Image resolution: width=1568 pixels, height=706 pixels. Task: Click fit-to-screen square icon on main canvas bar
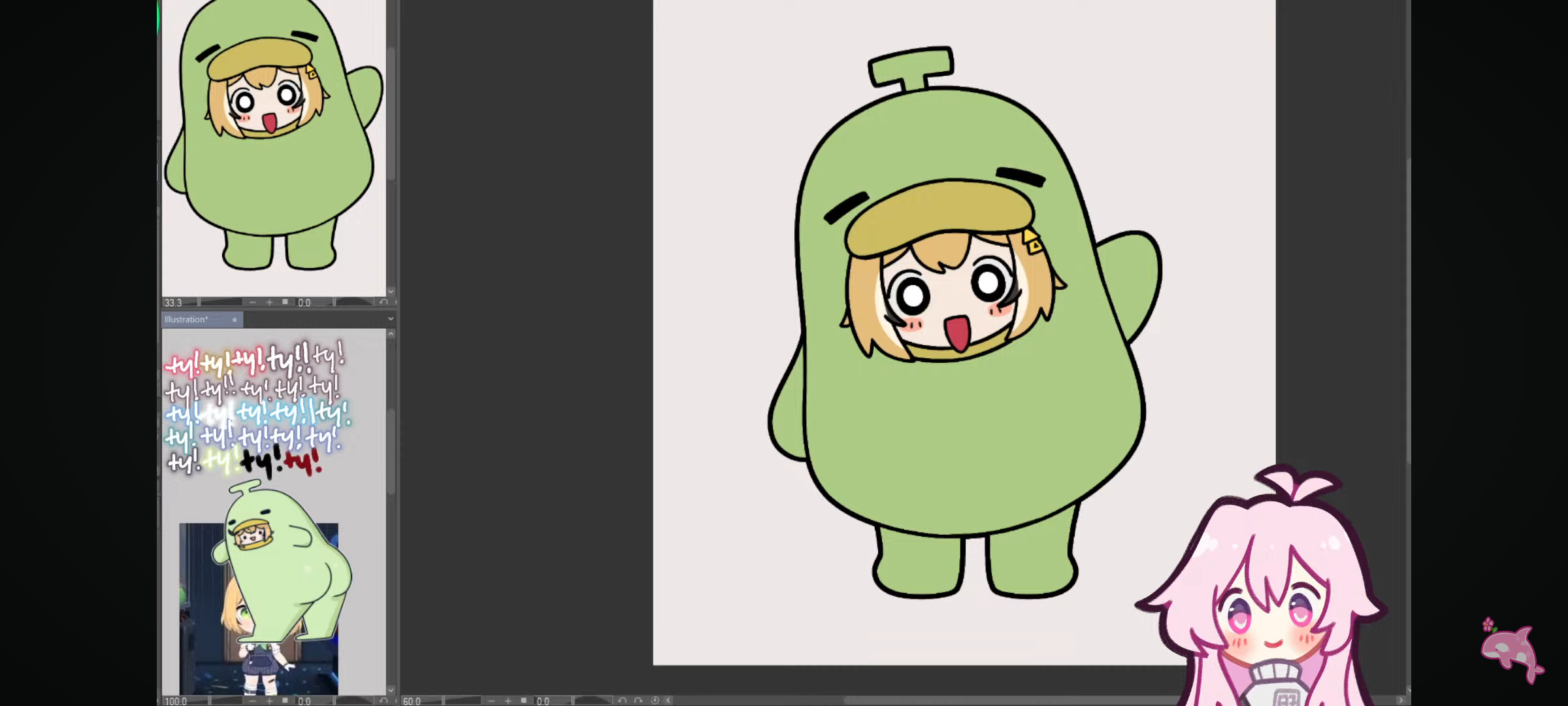523,701
